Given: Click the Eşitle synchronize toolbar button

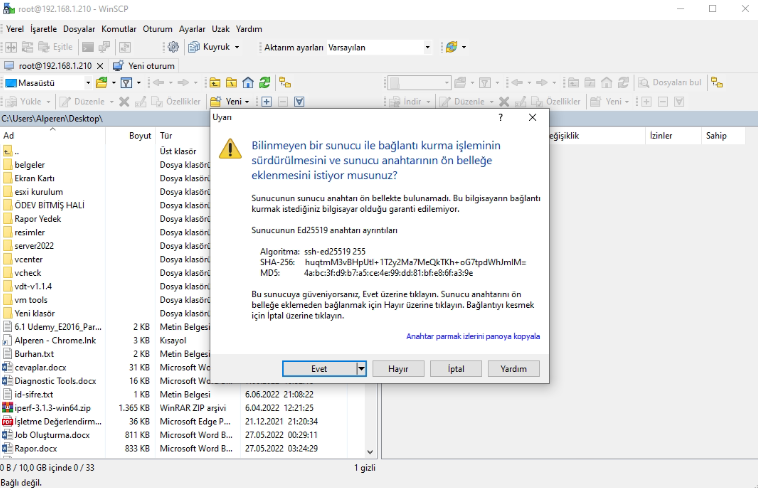Looking at the screenshot, I should point(56,47).
